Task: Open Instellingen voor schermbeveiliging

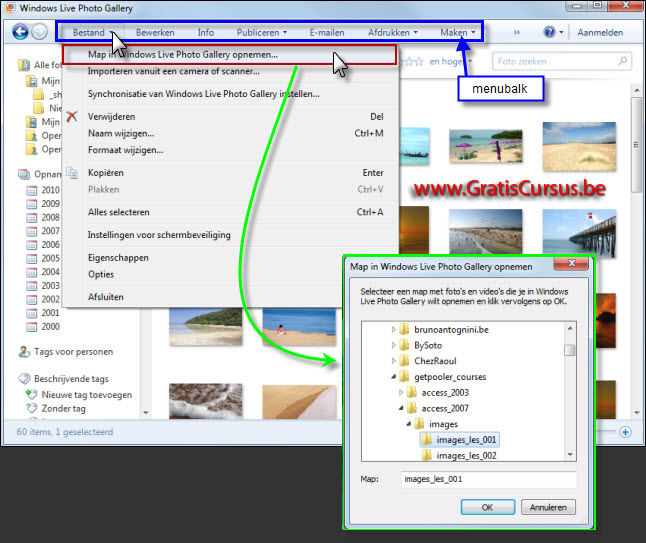Action: (x=159, y=235)
